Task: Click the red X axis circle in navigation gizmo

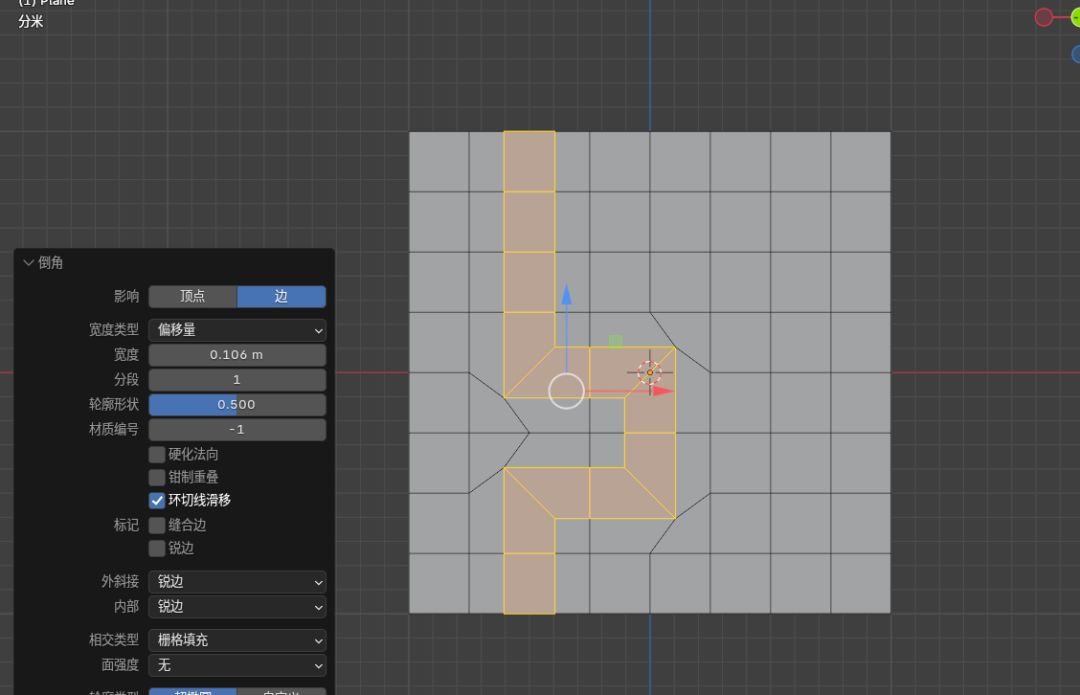Action: (1044, 17)
